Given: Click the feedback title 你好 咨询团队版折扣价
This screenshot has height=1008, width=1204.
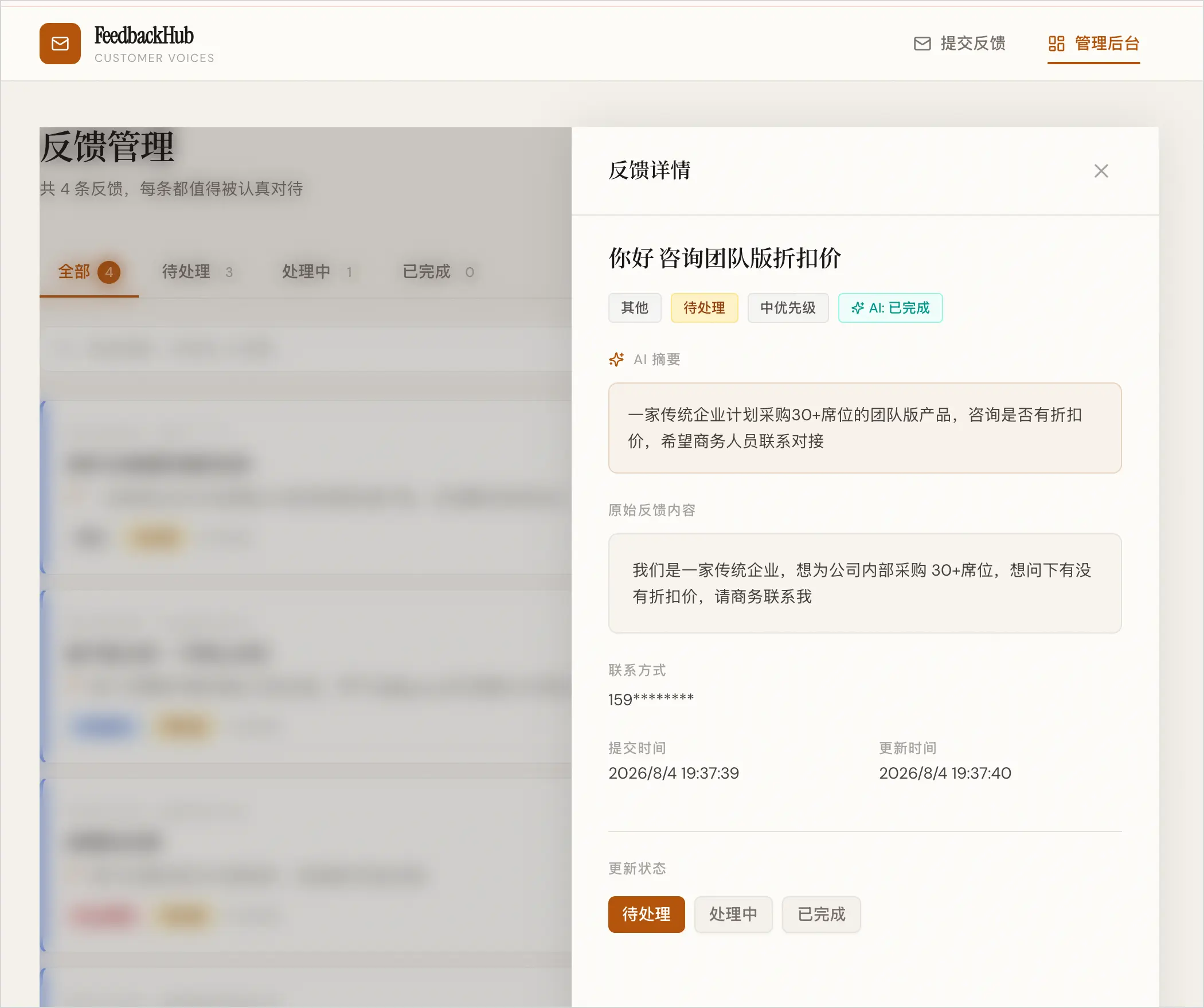Looking at the screenshot, I should point(725,258).
